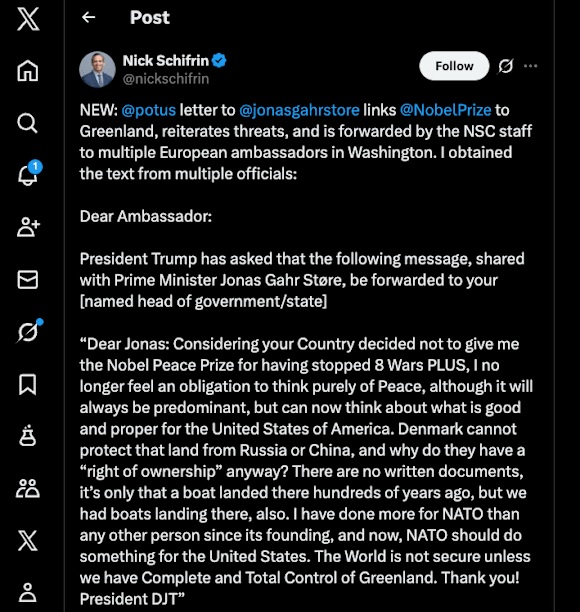Click Nick Schifrin's profile photo
Viewport: 580px width, 612px height.
click(98, 69)
